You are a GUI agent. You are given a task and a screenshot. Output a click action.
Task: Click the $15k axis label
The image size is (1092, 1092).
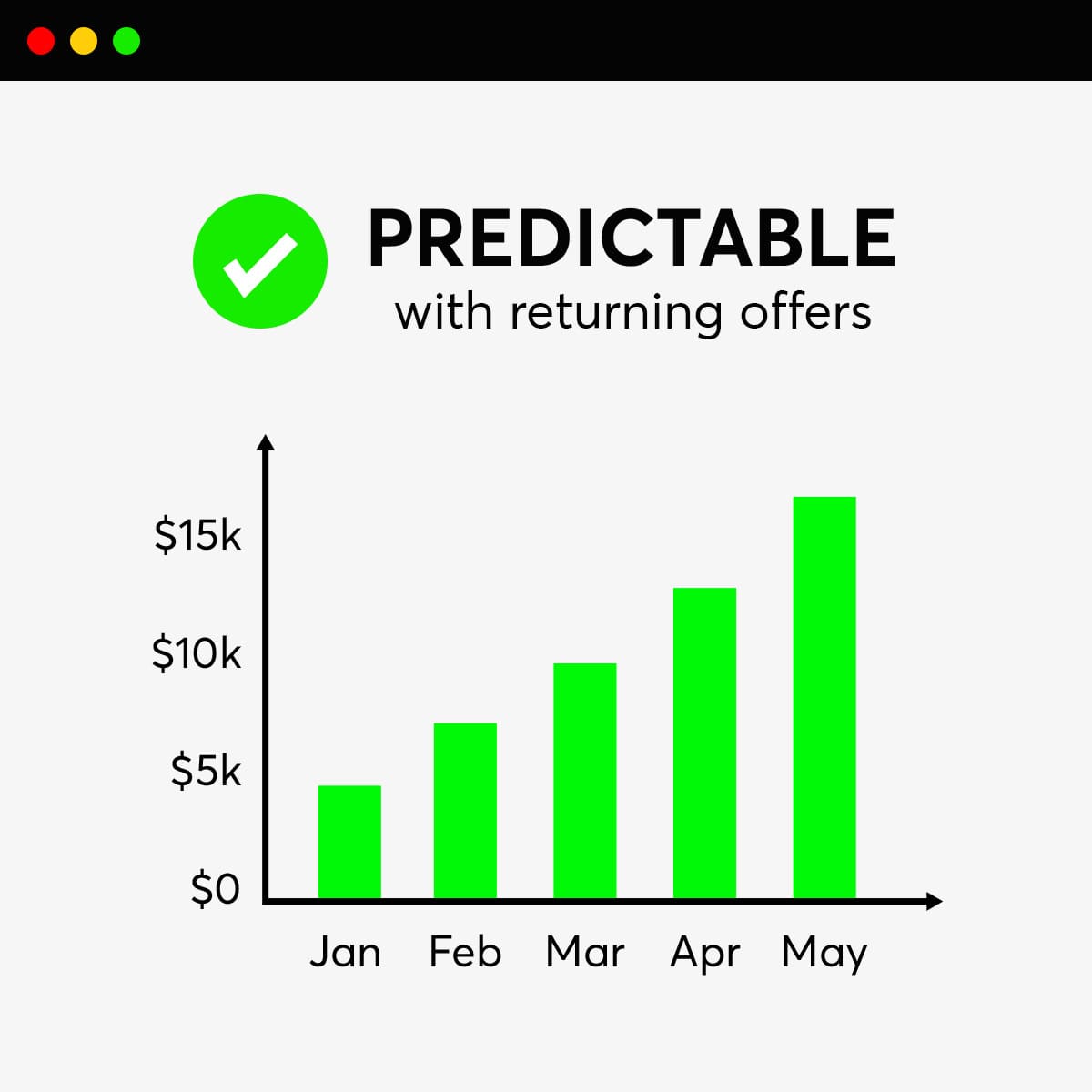point(197,535)
